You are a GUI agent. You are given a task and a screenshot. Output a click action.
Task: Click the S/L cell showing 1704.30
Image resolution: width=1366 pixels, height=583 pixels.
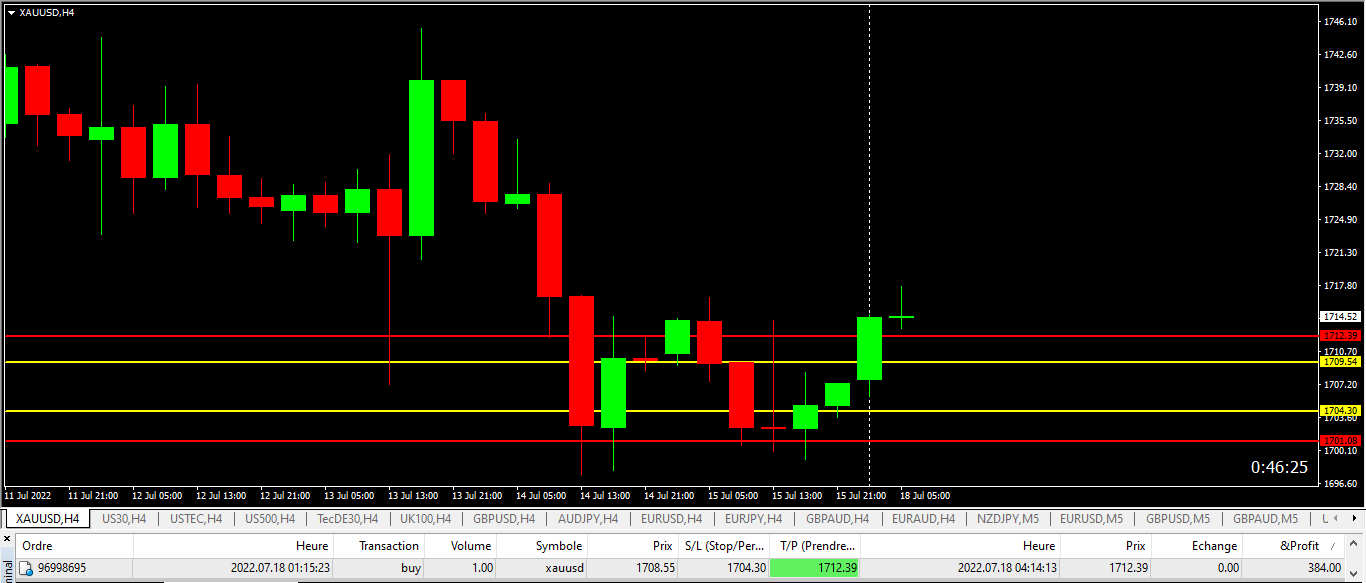tap(723, 568)
